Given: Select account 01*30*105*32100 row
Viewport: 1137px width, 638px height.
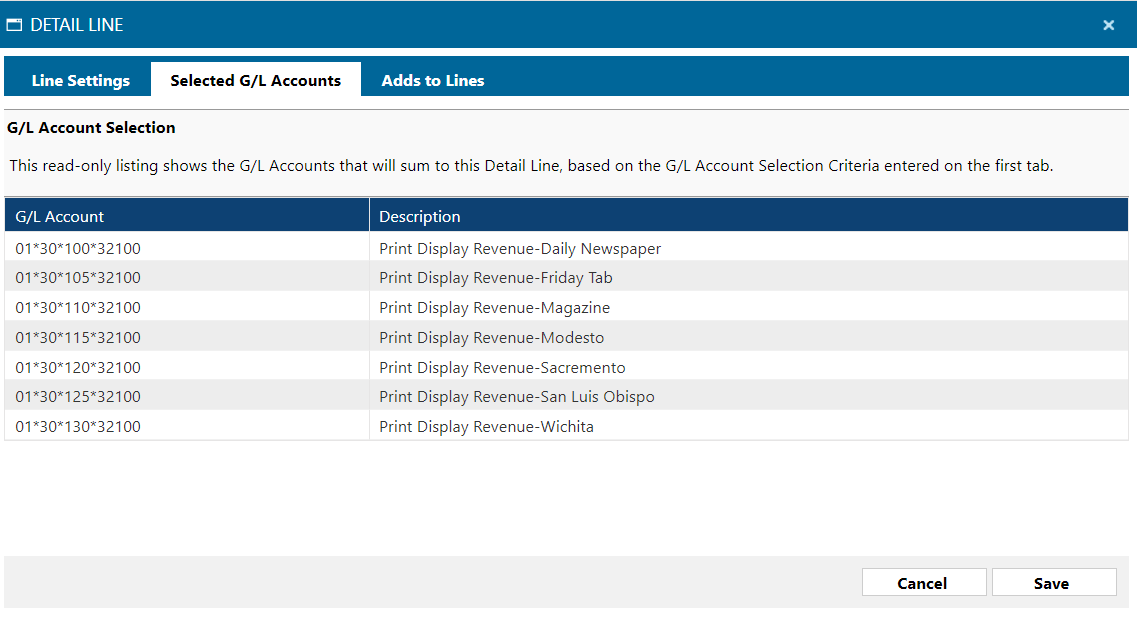Looking at the screenshot, I should coord(78,277).
